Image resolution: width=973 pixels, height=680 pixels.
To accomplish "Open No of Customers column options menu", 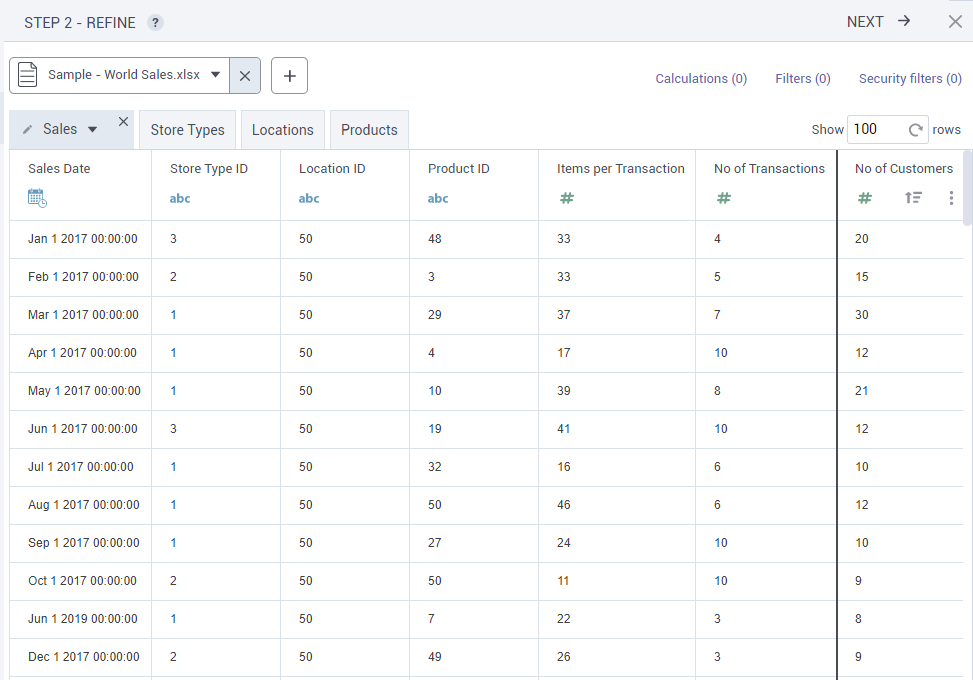I will [x=951, y=198].
